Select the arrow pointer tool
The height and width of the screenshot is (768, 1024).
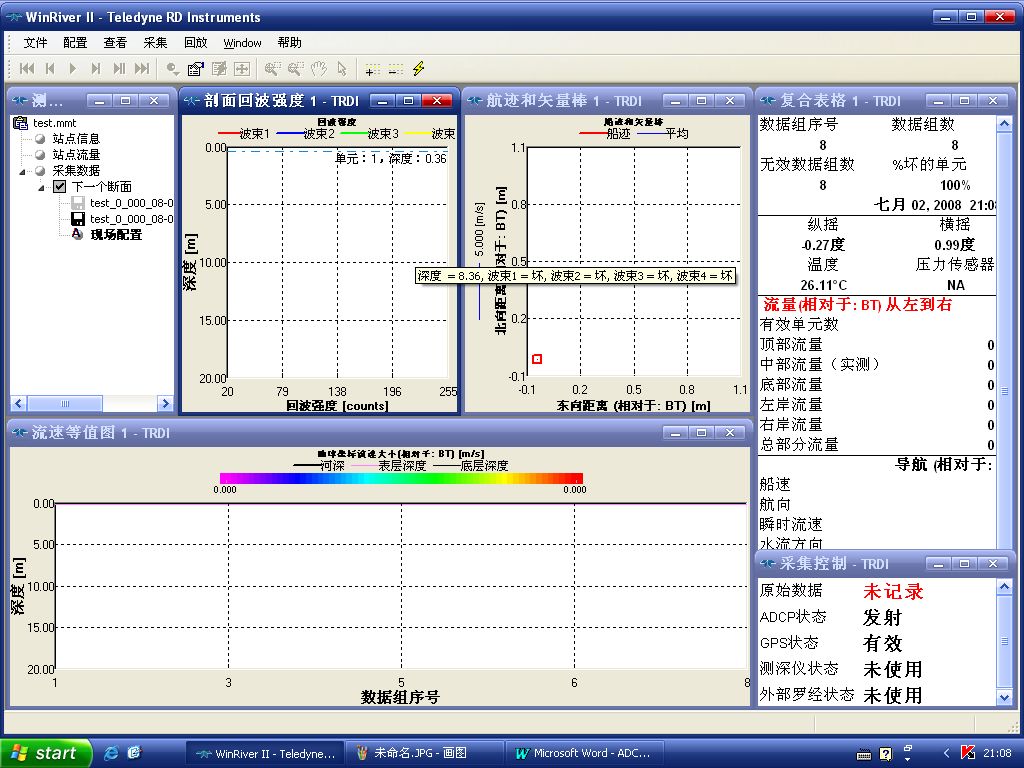click(342, 69)
